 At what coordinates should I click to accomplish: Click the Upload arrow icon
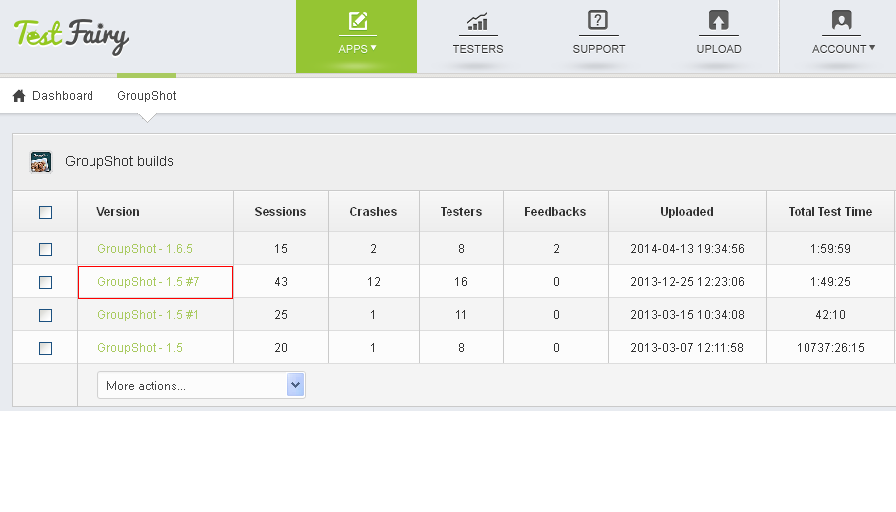click(x=718, y=21)
